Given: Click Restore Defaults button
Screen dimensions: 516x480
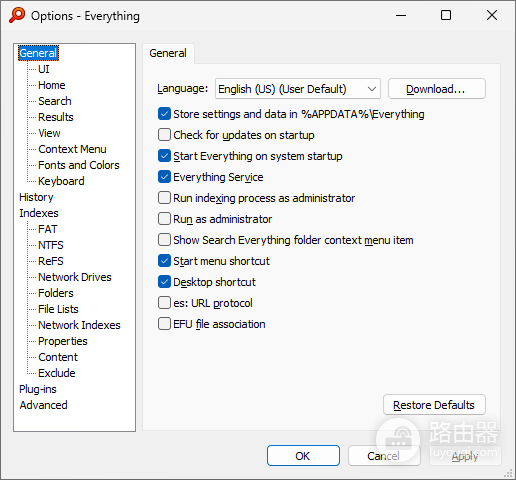Looking at the screenshot, I should point(434,405).
